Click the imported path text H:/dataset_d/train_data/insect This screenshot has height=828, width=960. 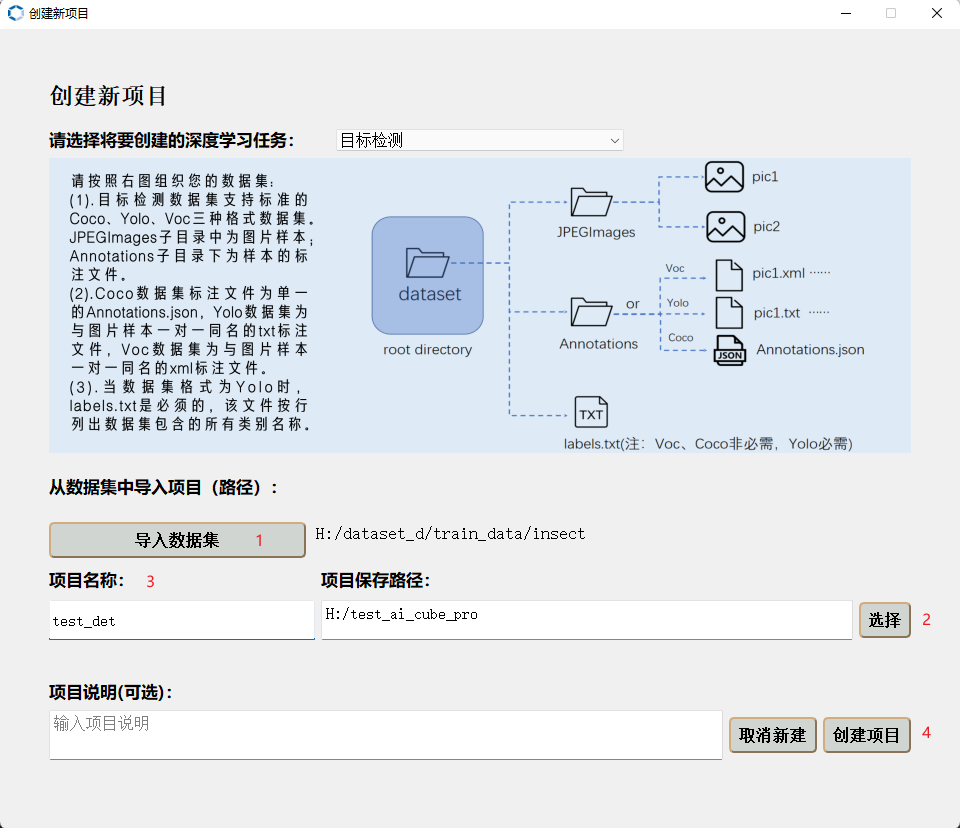click(450, 534)
